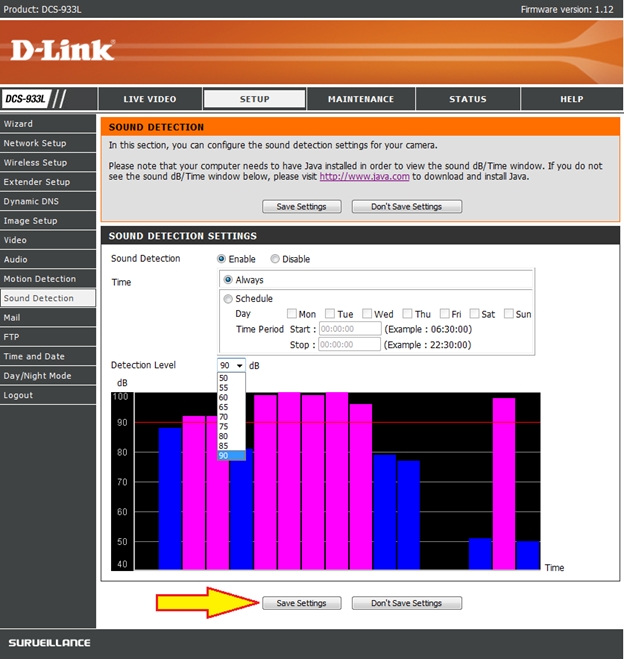Select the Disable sound detection radio button
The height and width of the screenshot is (659, 624).
click(x=275, y=259)
